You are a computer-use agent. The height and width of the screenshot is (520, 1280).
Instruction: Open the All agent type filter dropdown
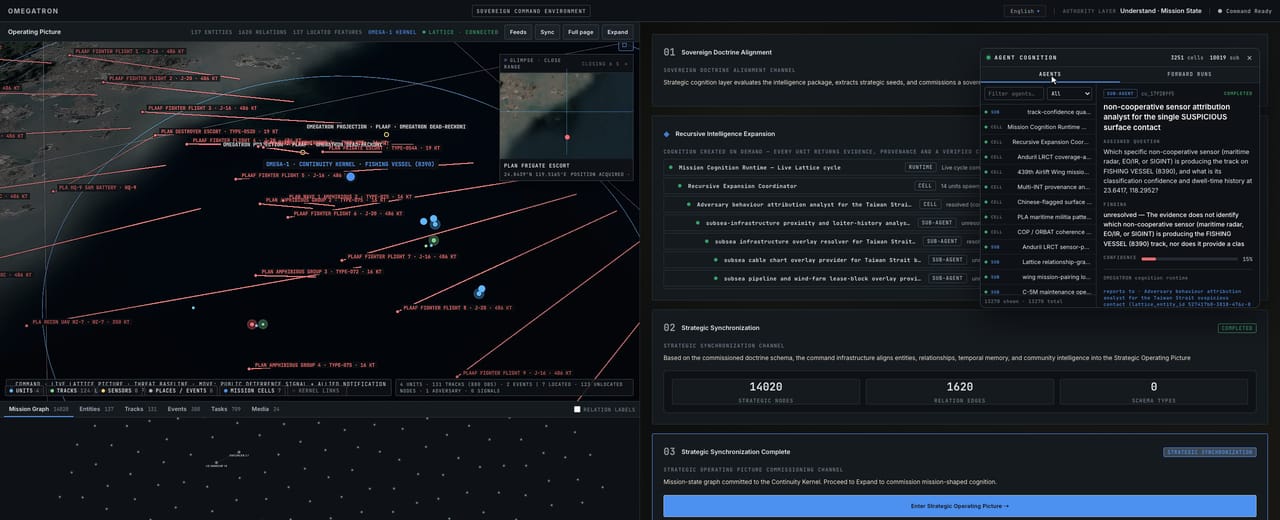click(1070, 93)
